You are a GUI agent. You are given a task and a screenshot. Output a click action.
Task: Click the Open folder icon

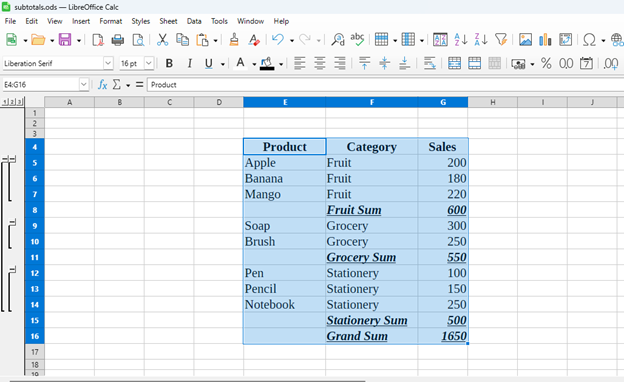[x=38, y=40]
